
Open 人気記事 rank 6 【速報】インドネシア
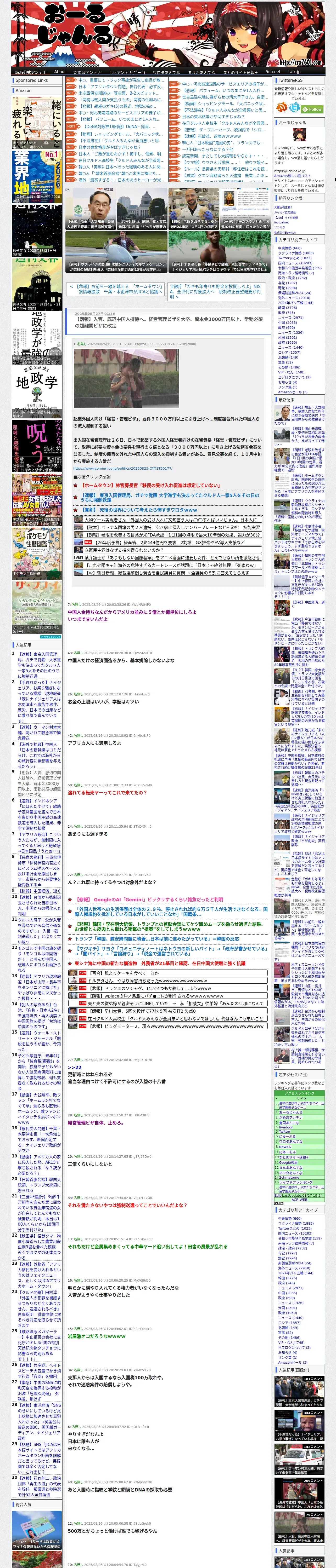pos(40,814)
